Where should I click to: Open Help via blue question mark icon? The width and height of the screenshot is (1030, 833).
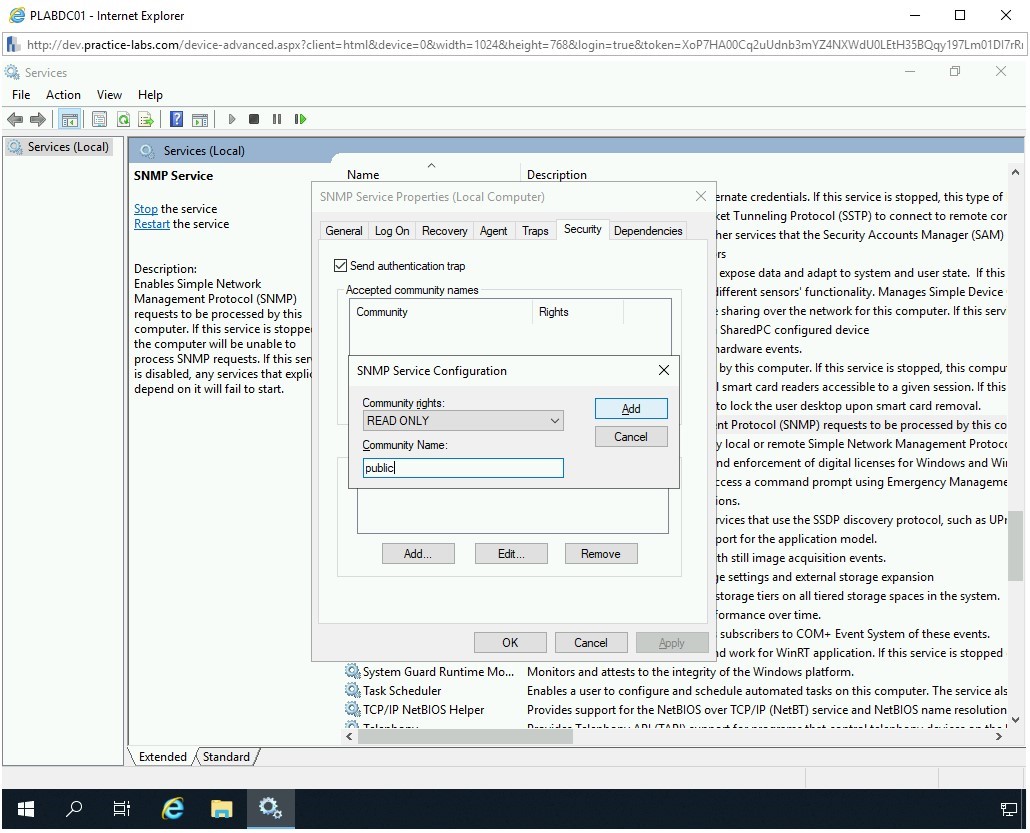pos(176,119)
